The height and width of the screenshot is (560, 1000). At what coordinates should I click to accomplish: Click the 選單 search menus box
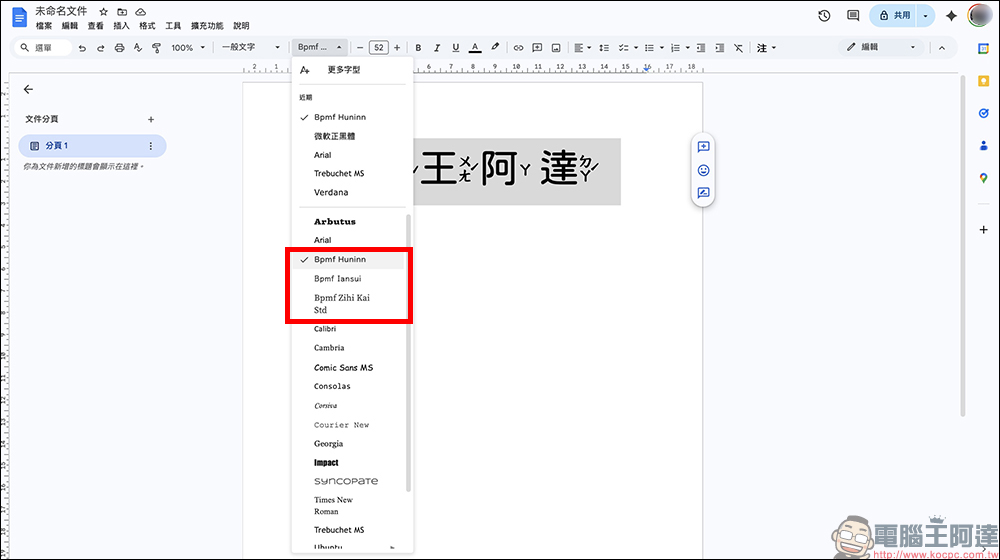(x=43, y=48)
